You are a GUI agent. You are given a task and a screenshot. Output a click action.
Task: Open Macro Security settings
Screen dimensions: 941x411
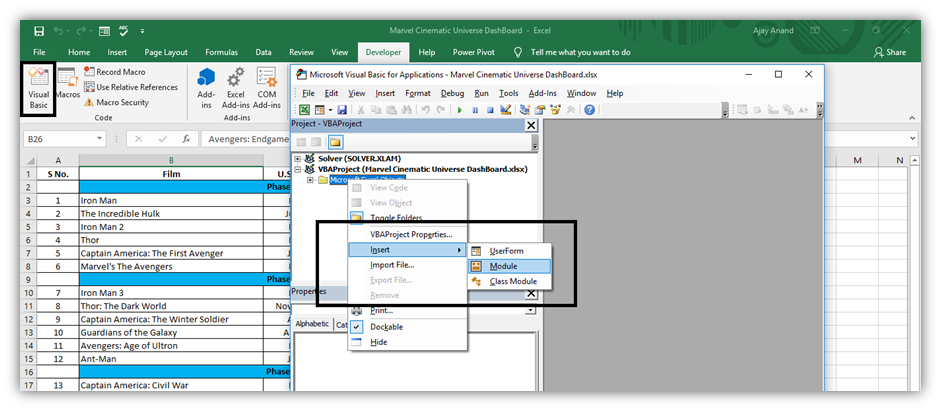(116, 103)
